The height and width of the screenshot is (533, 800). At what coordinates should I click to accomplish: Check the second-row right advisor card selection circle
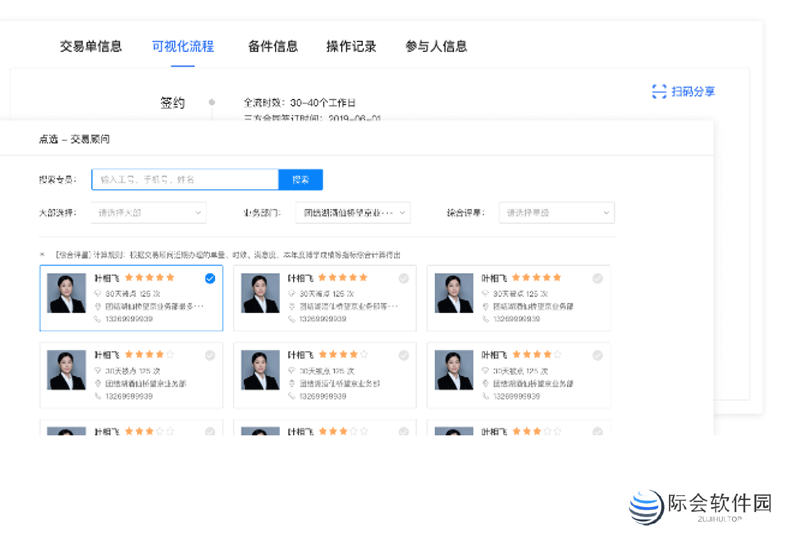coord(597,355)
